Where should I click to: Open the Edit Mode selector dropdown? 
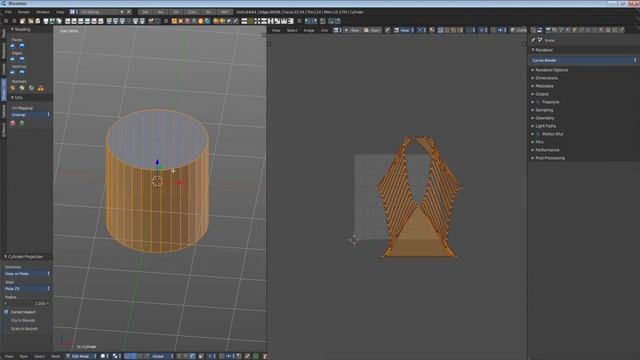click(x=81, y=356)
